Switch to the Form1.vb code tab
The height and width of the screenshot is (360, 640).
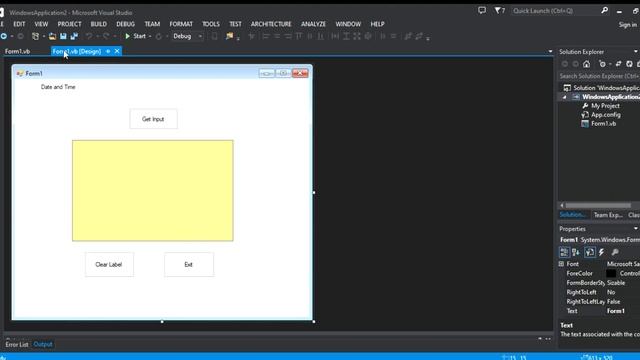(18, 51)
